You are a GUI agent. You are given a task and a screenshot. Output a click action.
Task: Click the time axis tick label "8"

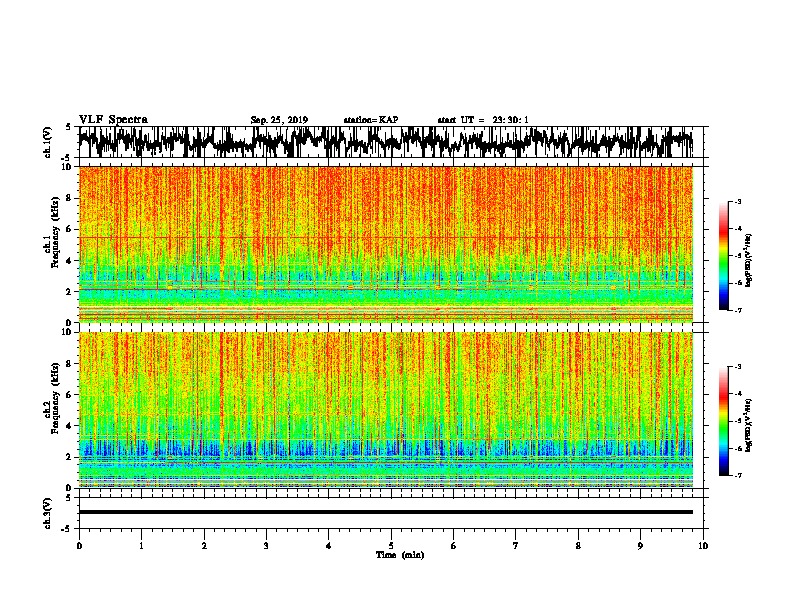point(578,545)
